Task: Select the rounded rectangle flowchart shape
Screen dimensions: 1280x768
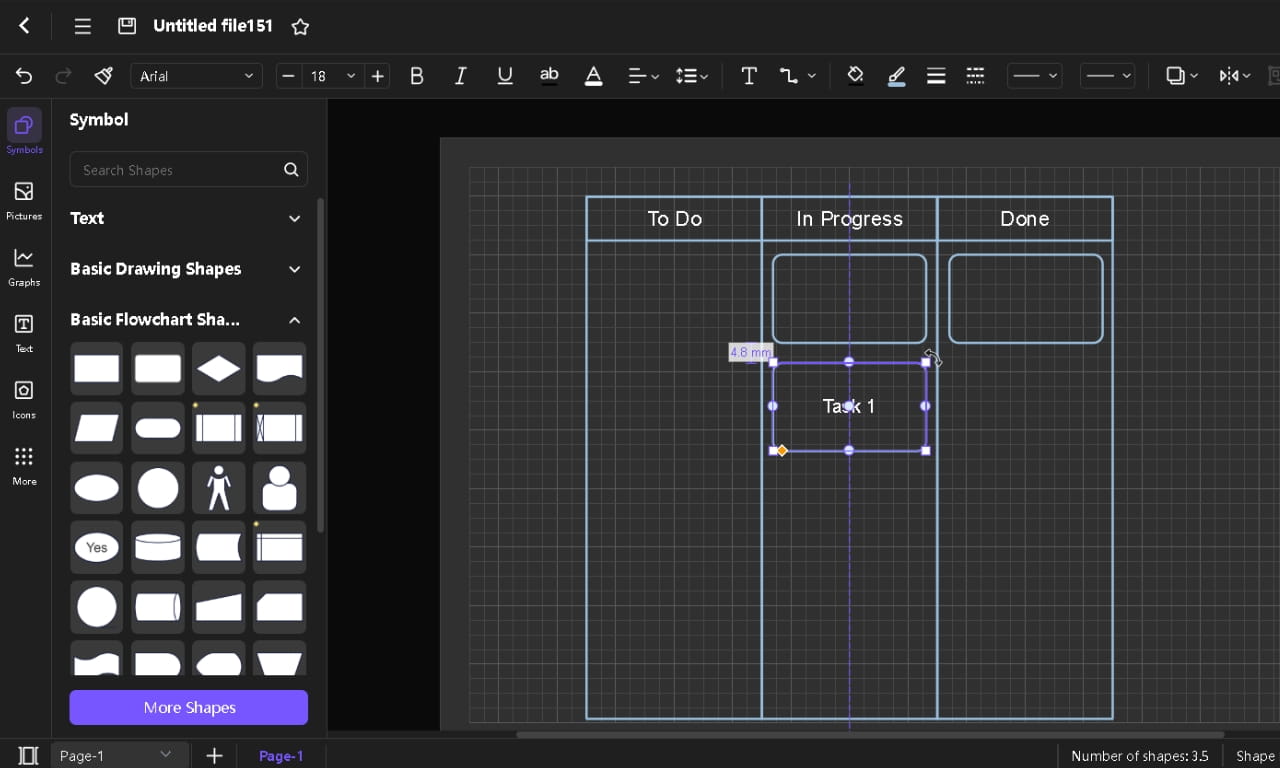Action: click(158, 368)
